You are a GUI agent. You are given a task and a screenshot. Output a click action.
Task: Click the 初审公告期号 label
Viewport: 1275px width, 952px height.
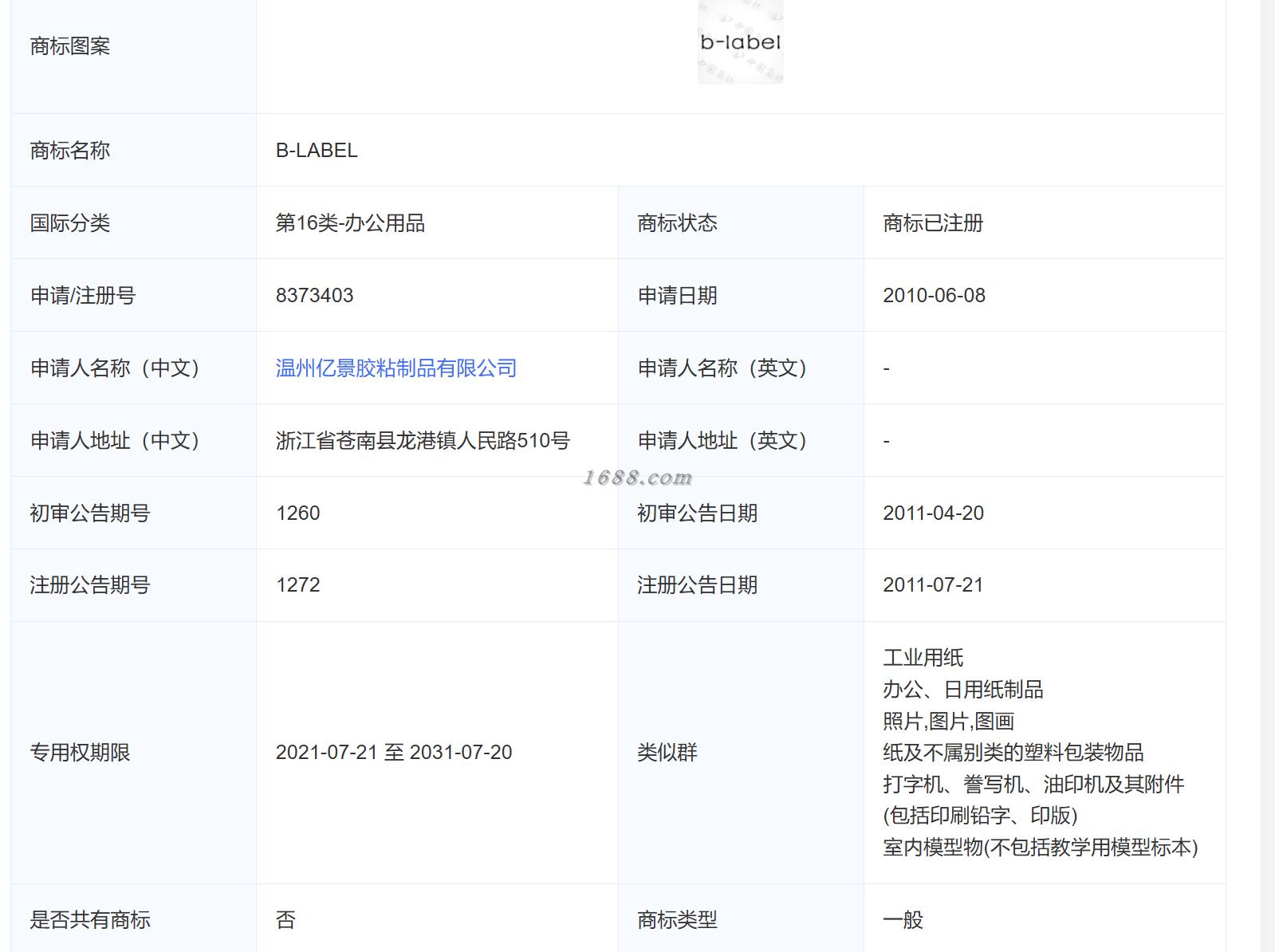(90, 513)
